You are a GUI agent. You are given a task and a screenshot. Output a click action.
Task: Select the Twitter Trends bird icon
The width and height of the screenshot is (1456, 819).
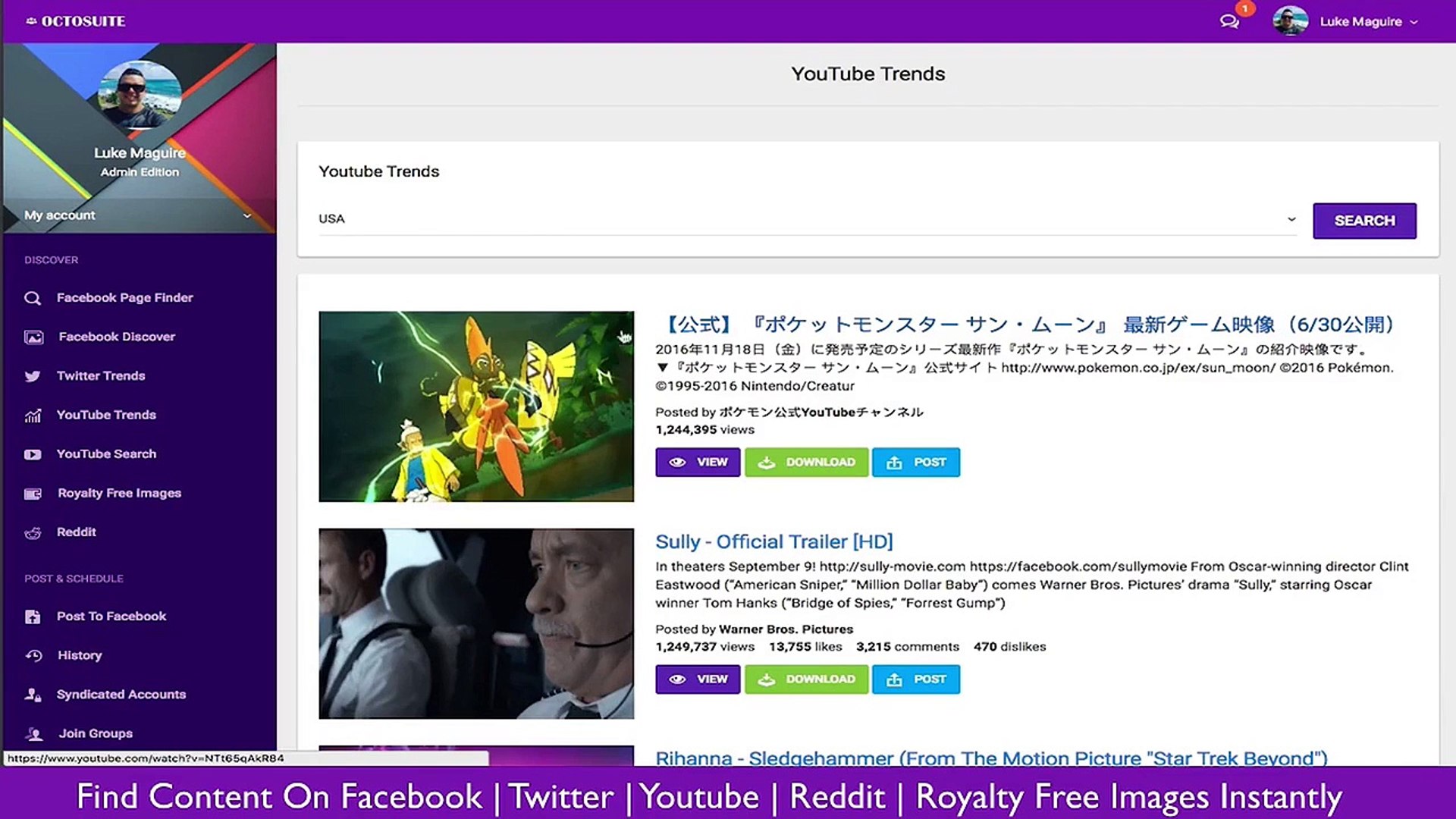33,376
